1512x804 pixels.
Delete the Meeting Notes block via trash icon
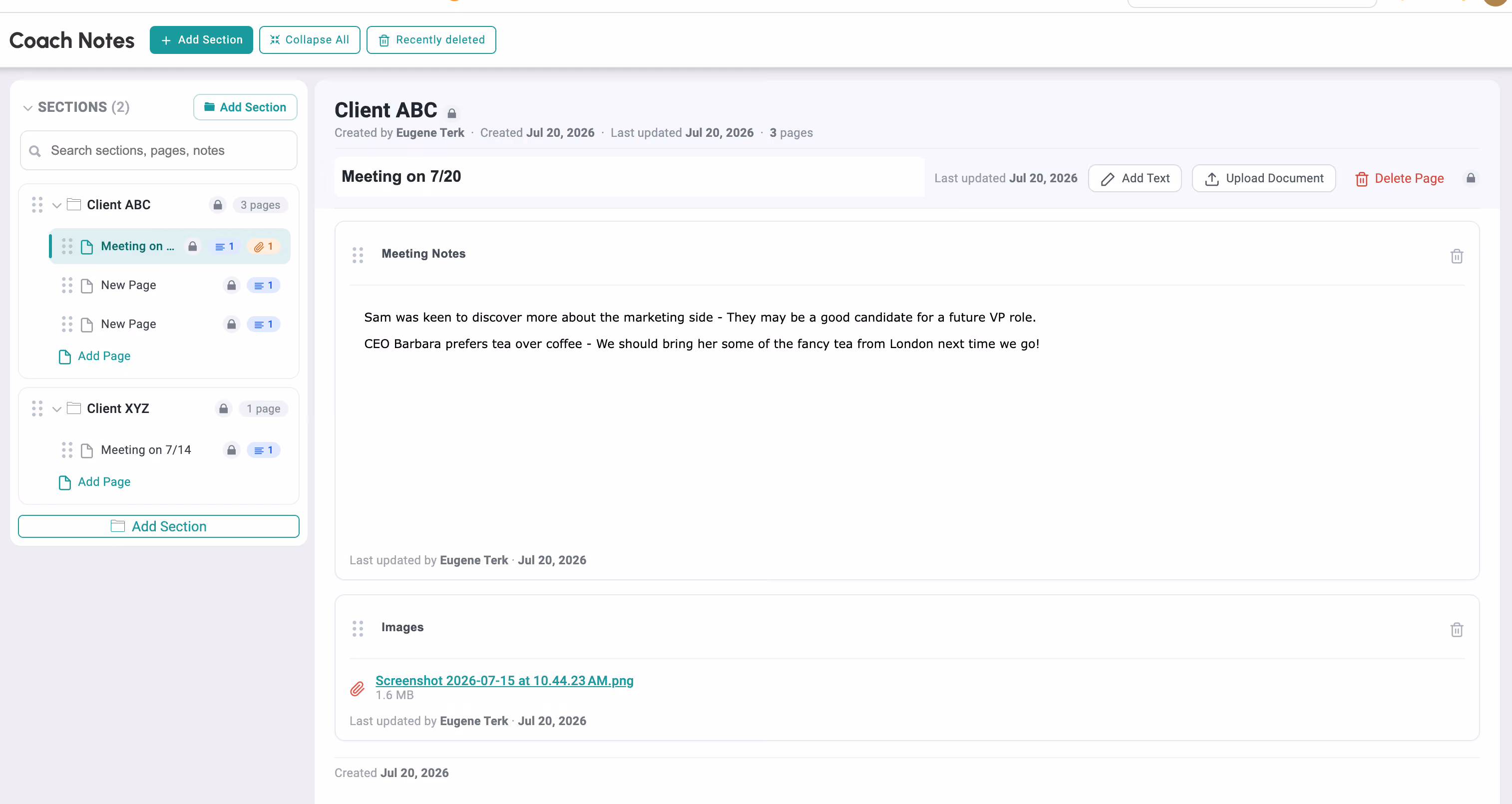coord(1456,256)
